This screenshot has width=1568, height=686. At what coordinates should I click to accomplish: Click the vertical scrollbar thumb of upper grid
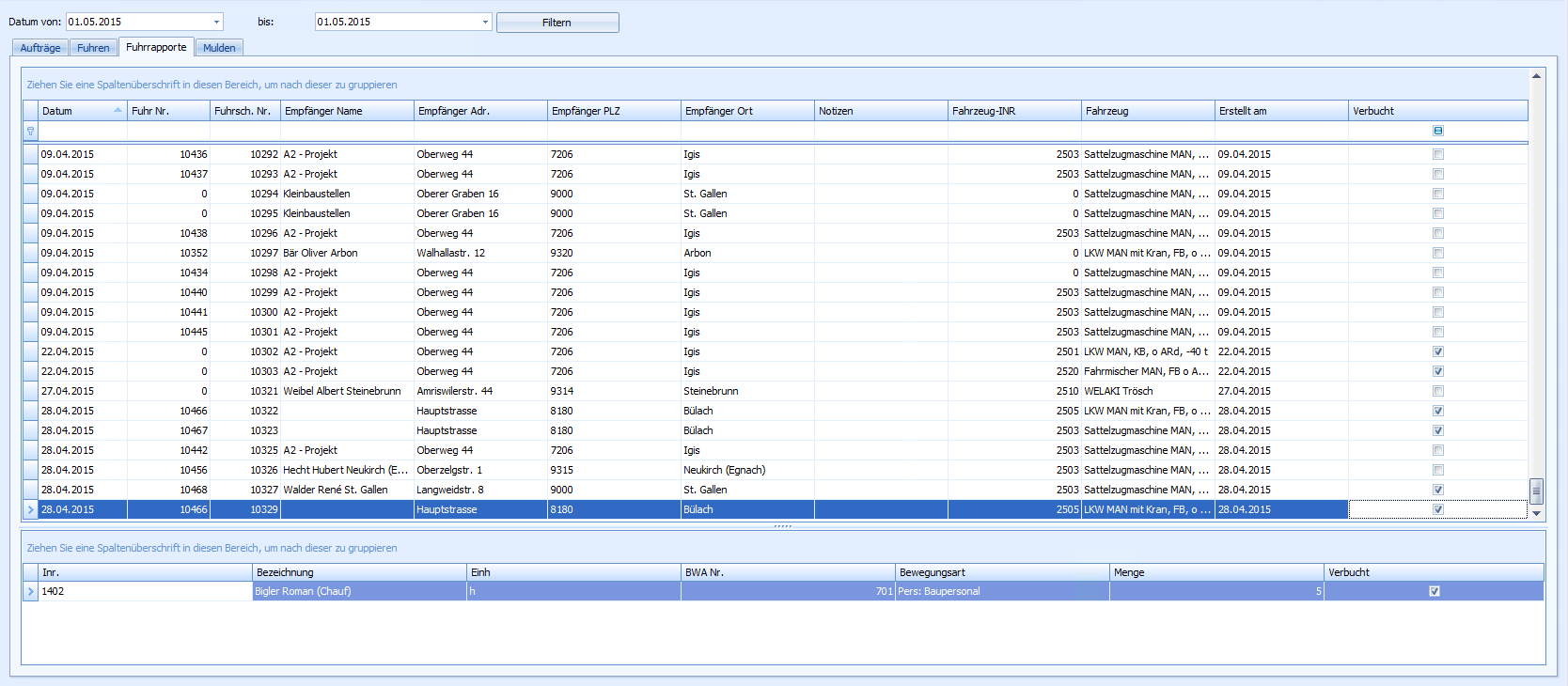click(x=1537, y=491)
